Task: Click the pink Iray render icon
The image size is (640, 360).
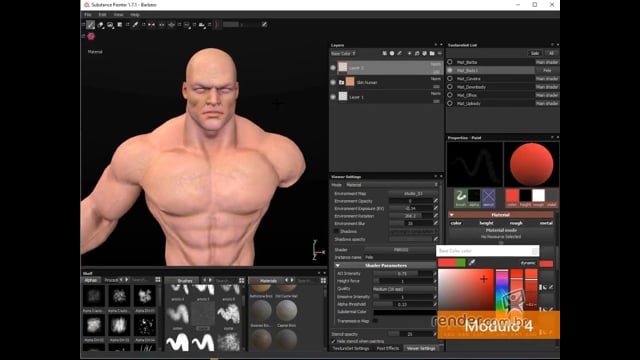Action: [91, 36]
